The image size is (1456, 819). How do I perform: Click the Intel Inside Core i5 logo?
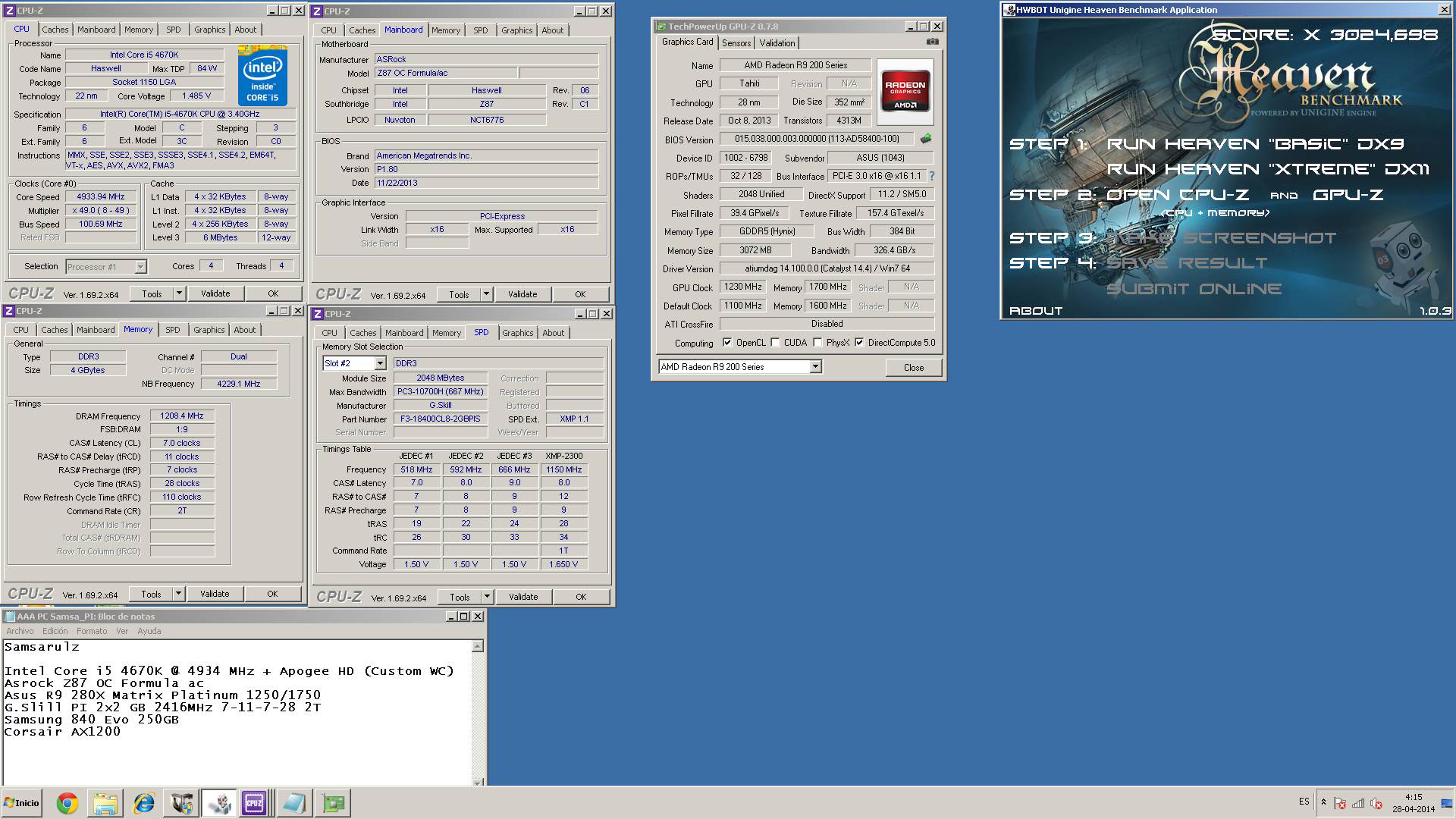point(262,76)
